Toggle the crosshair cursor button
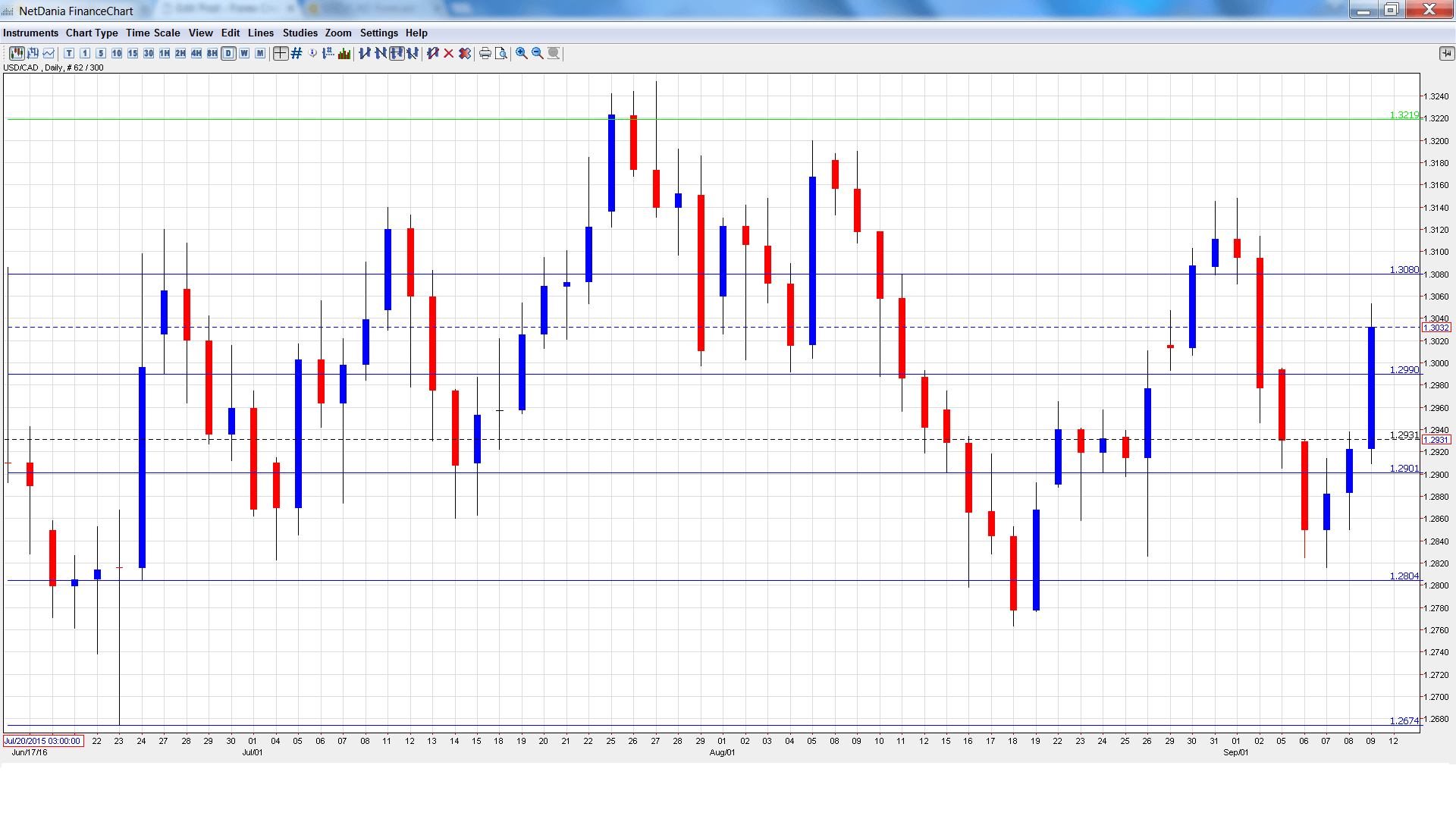The image size is (1456, 819). [281, 53]
